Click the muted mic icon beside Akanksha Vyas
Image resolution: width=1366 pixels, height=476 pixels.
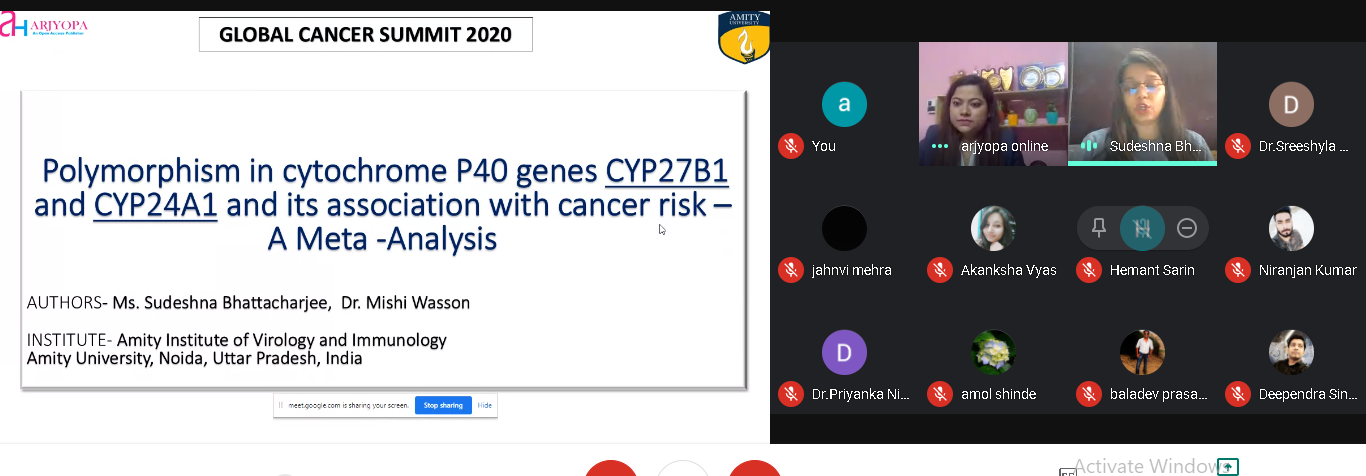coord(939,270)
